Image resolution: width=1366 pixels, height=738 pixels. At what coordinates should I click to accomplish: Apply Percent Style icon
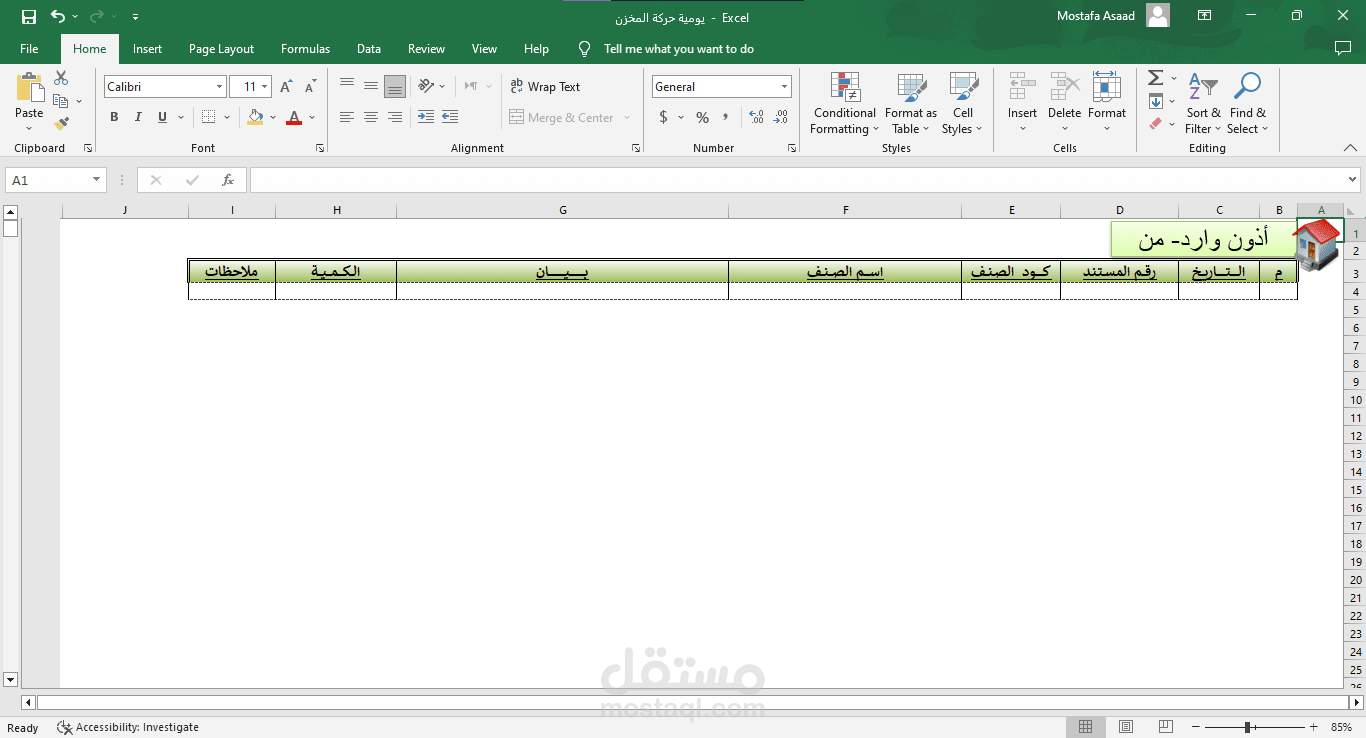pyautogui.click(x=702, y=117)
